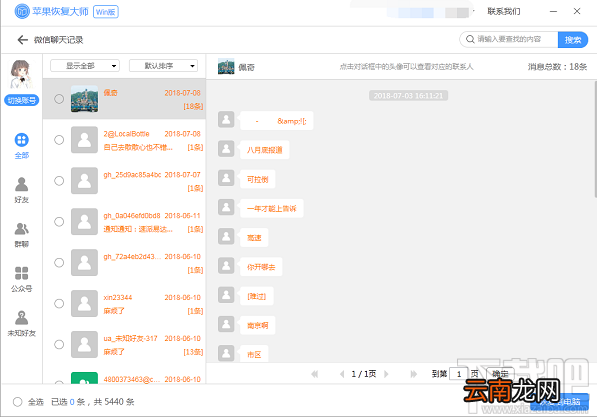Select radio button for xin23344 conversation
The image size is (597, 419).
pos(59,304)
